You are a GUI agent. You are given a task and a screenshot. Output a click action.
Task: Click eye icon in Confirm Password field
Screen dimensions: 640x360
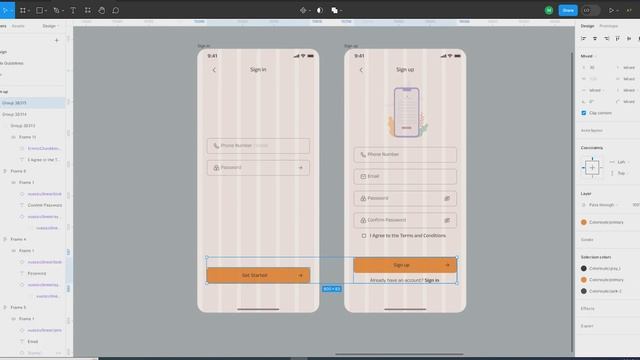pyautogui.click(x=447, y=220)
